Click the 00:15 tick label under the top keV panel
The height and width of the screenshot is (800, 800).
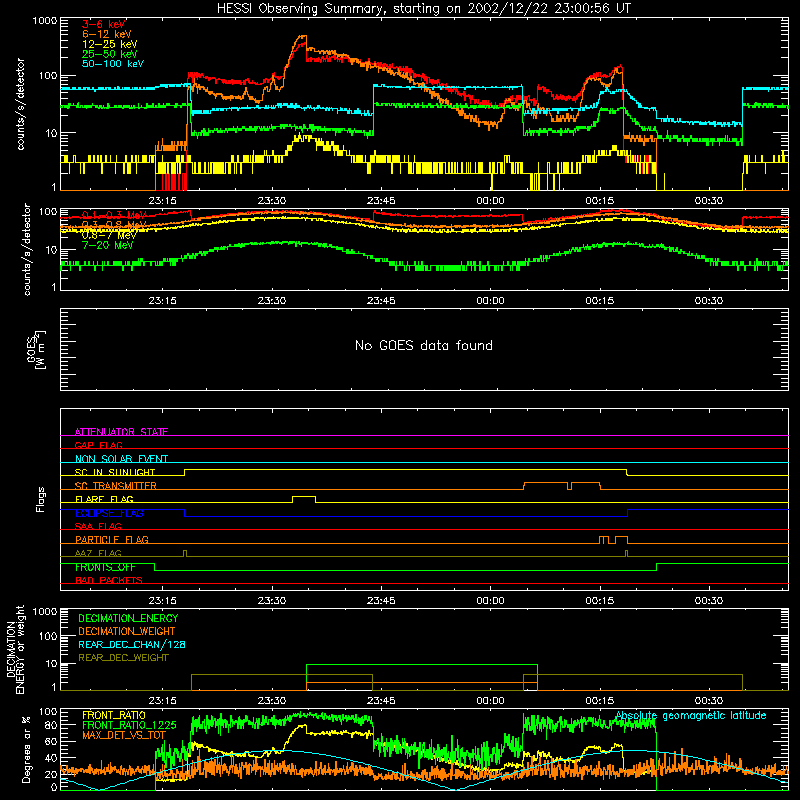click(x=599, y=201)
